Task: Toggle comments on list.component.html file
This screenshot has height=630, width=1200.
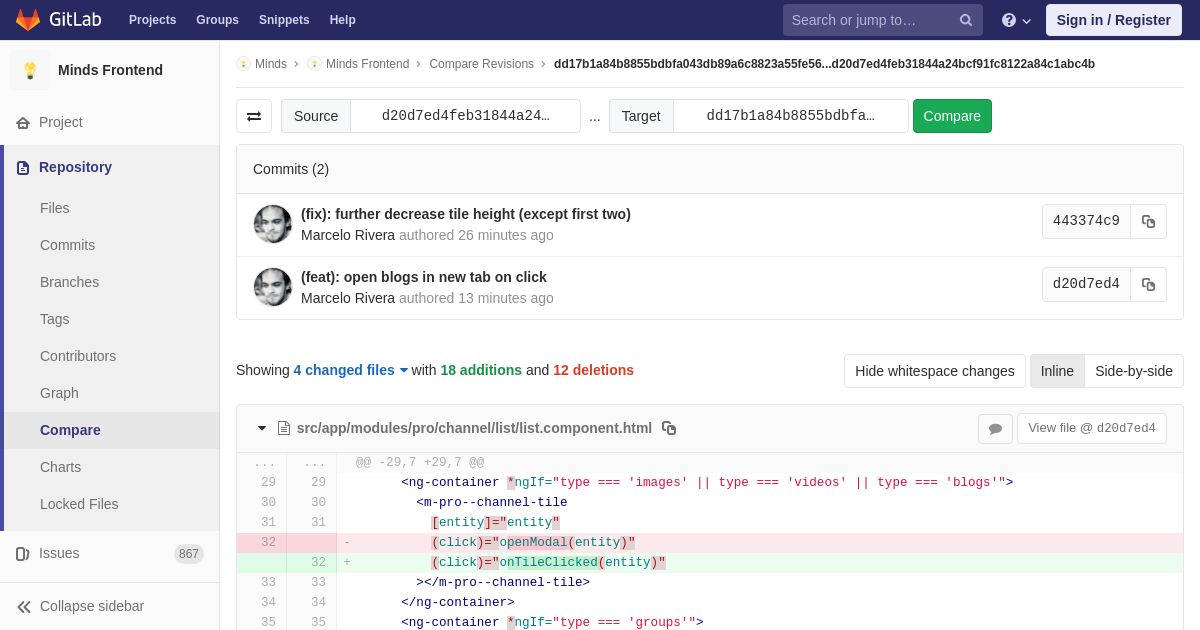Action: (995, 429)
